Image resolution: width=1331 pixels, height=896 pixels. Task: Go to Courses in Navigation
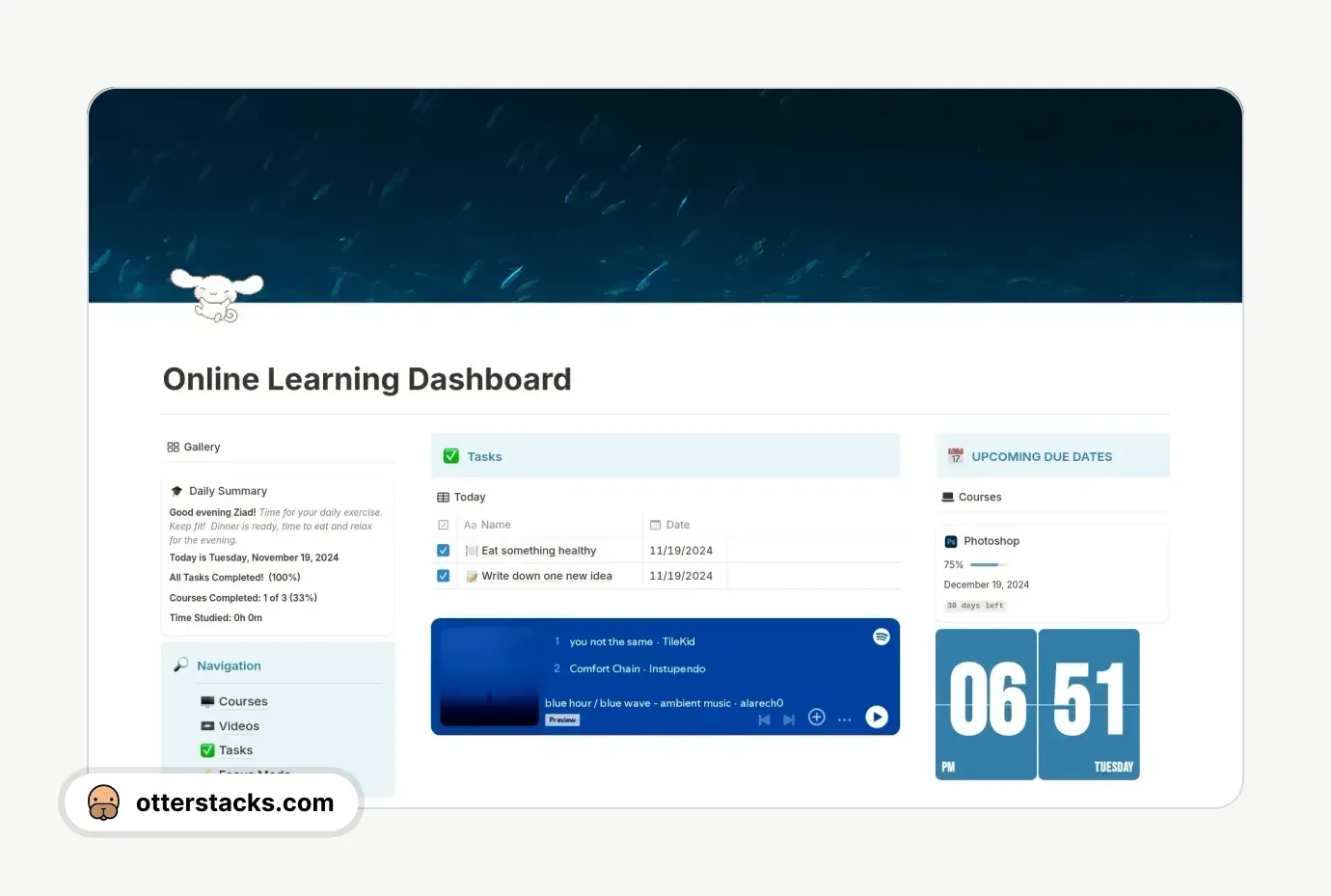point(243,701)
